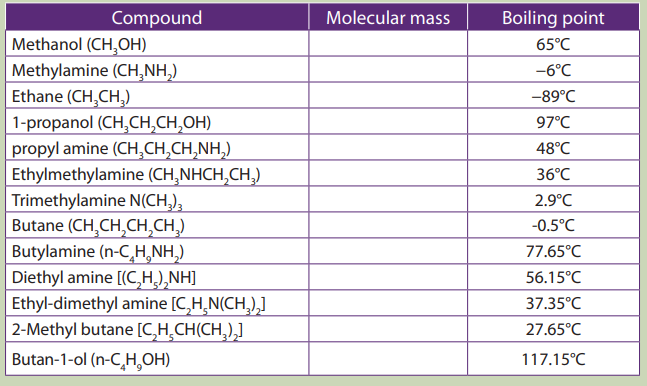Click the molecular mass cell for Butylamine
This screenshot has height=386, width=647.
(x=388, y=251)
